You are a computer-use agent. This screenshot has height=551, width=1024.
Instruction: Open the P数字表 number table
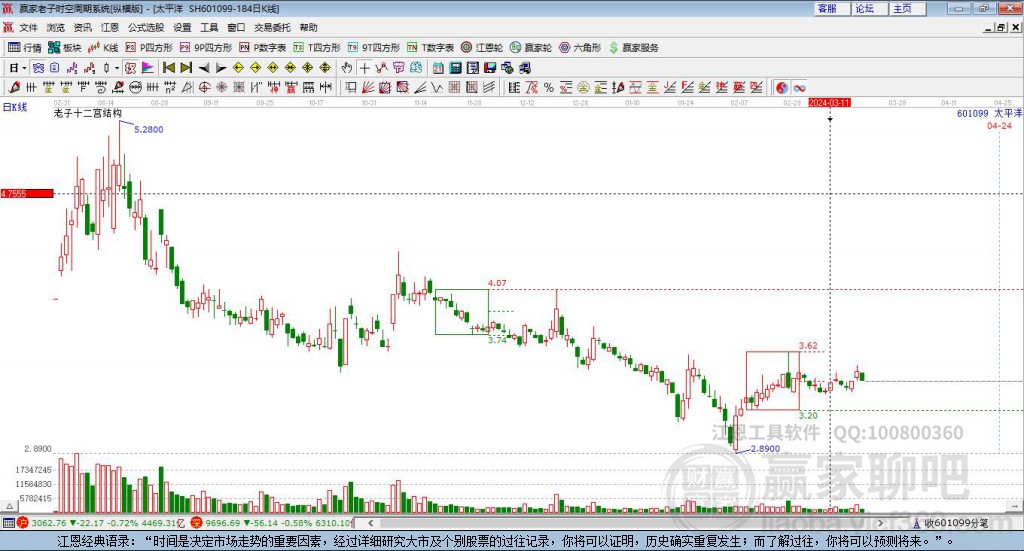pyautogui.click(x=263, y=48)
